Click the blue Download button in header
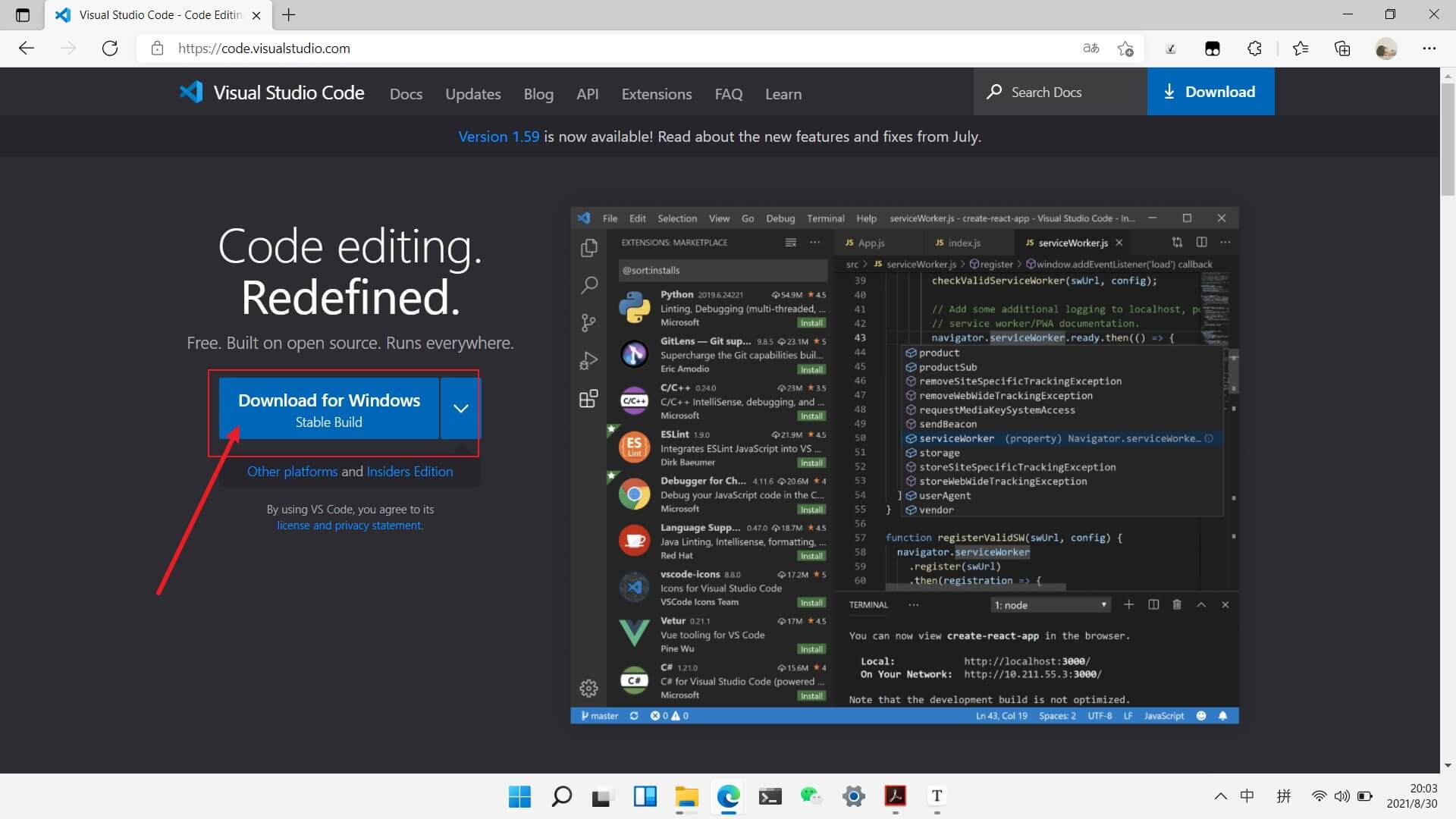 tap(1210, 92)
